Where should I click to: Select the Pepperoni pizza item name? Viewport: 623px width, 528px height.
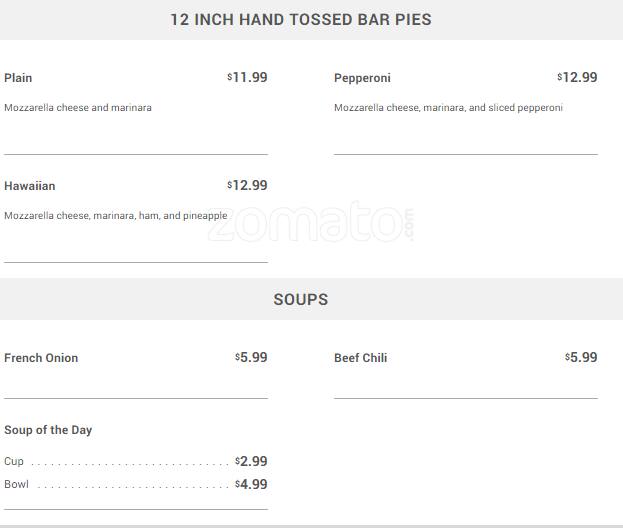click(362, 78)
